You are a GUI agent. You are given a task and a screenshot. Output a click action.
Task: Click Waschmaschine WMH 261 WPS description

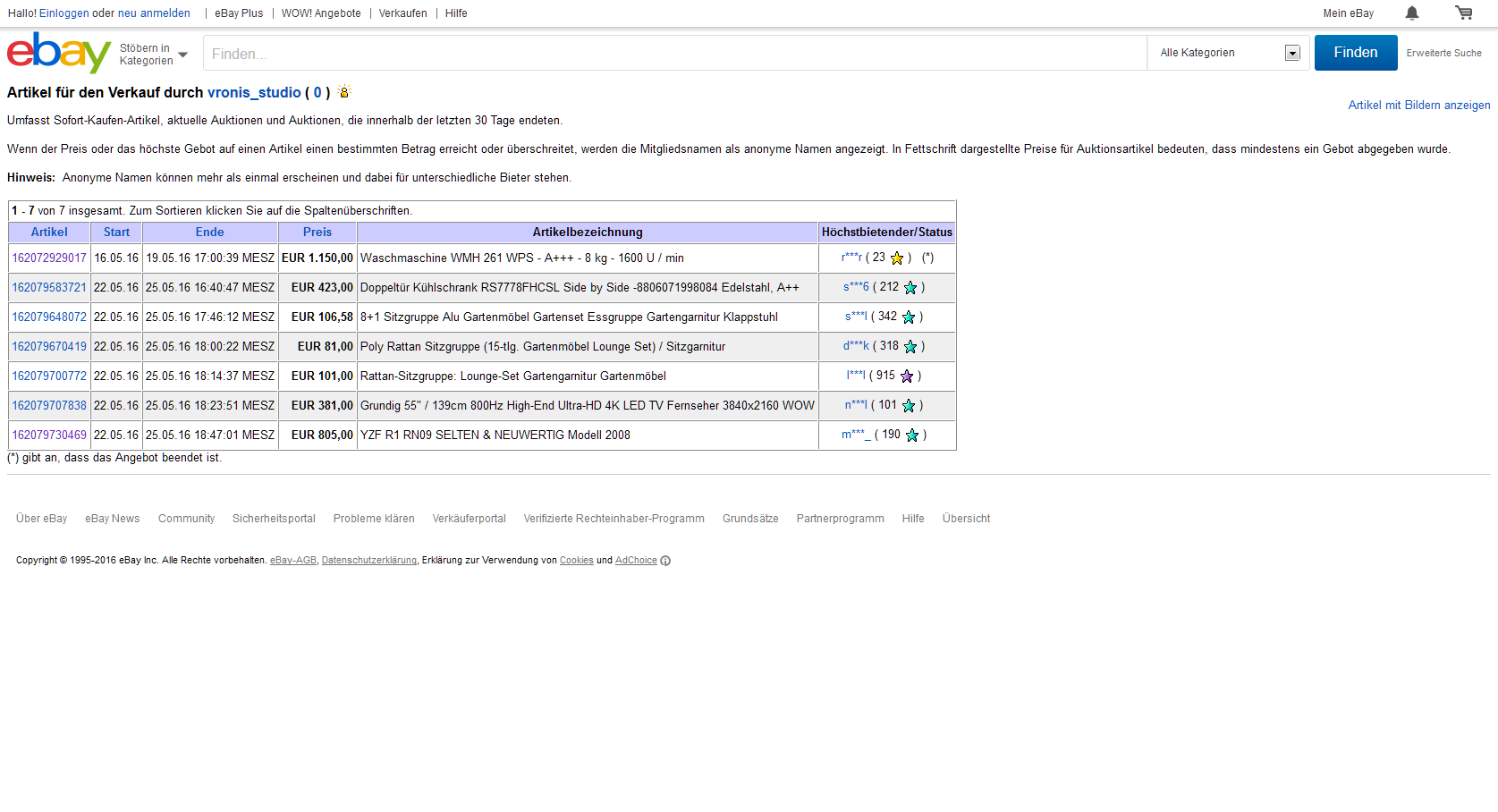click(x=522, y=258)
